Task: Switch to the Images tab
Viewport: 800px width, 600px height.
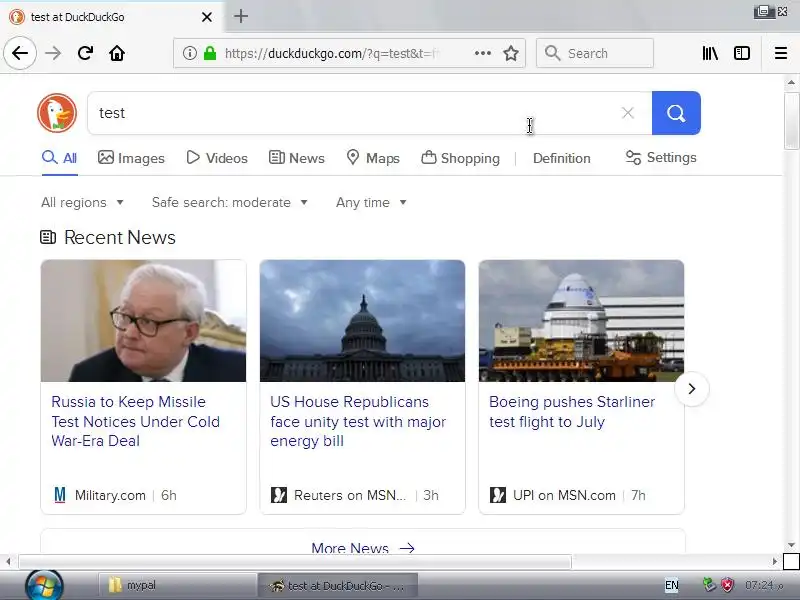Action: tap(131, 158)
